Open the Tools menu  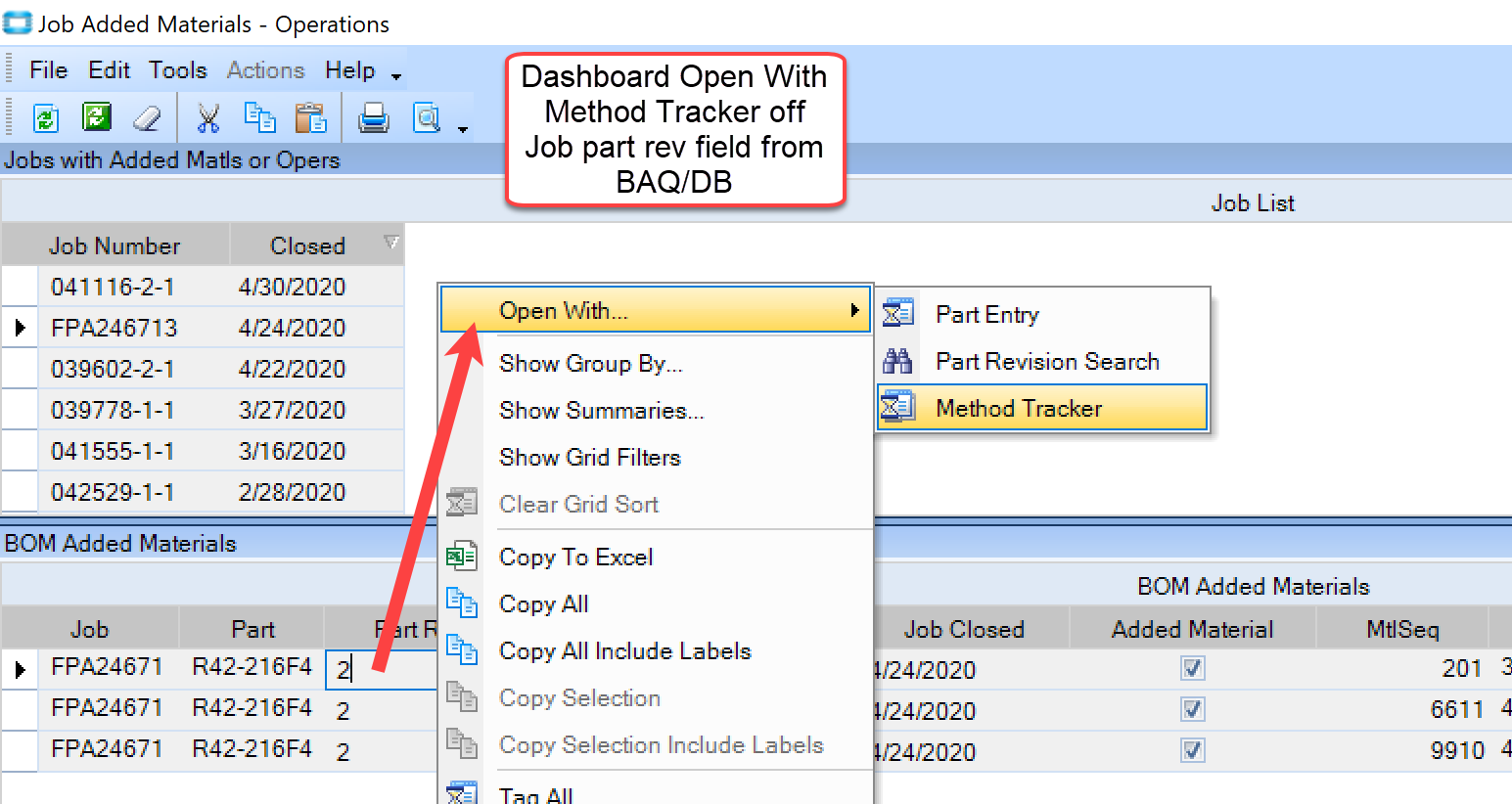(178, 70)
